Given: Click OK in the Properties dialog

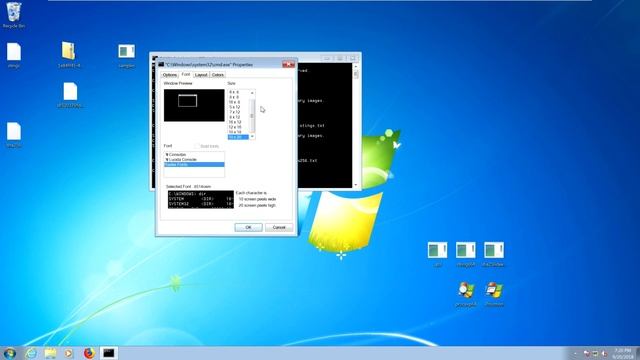Looking at the screenshot, I should click(x=248, y=227).
